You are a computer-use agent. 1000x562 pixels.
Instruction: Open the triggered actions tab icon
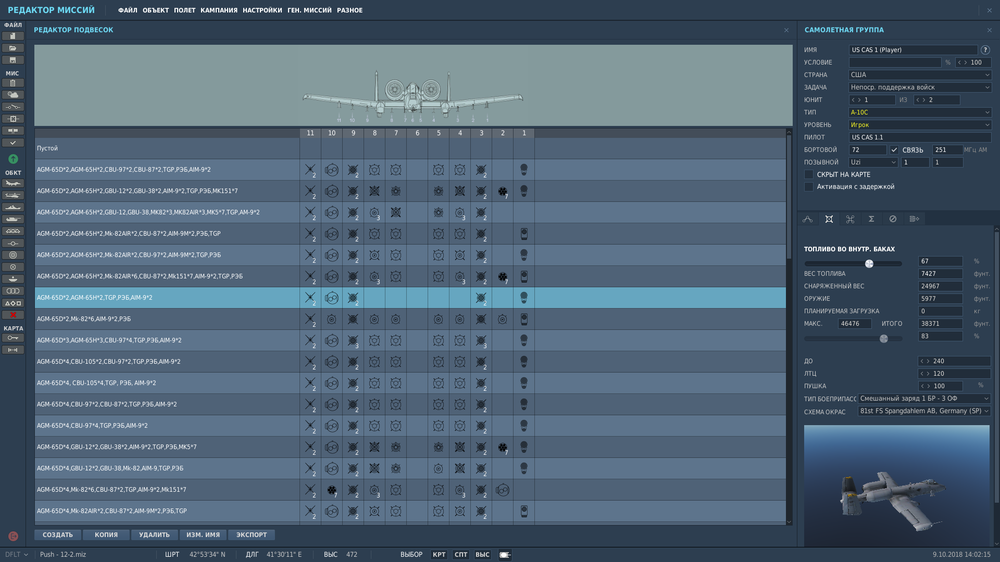pos(850,219)
